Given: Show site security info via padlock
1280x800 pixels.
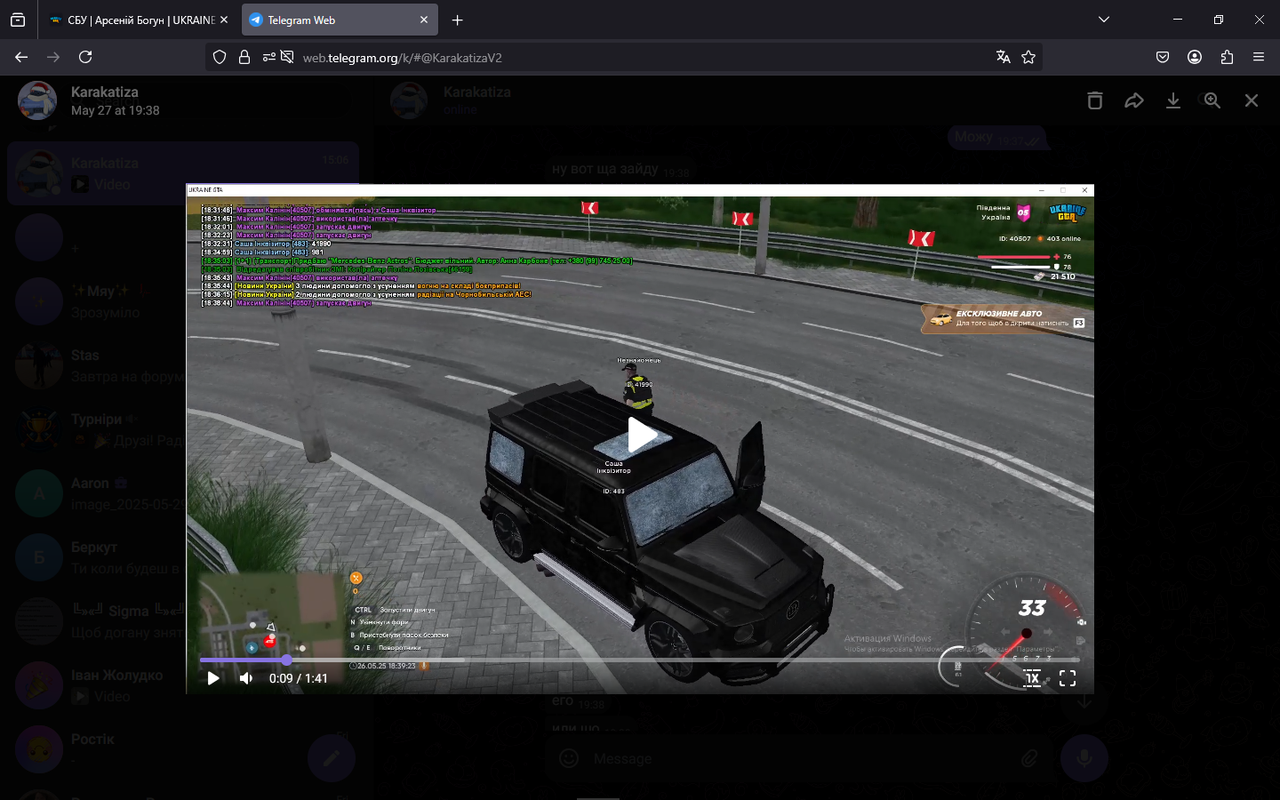Looking at the screenshot, I should 244,57.
